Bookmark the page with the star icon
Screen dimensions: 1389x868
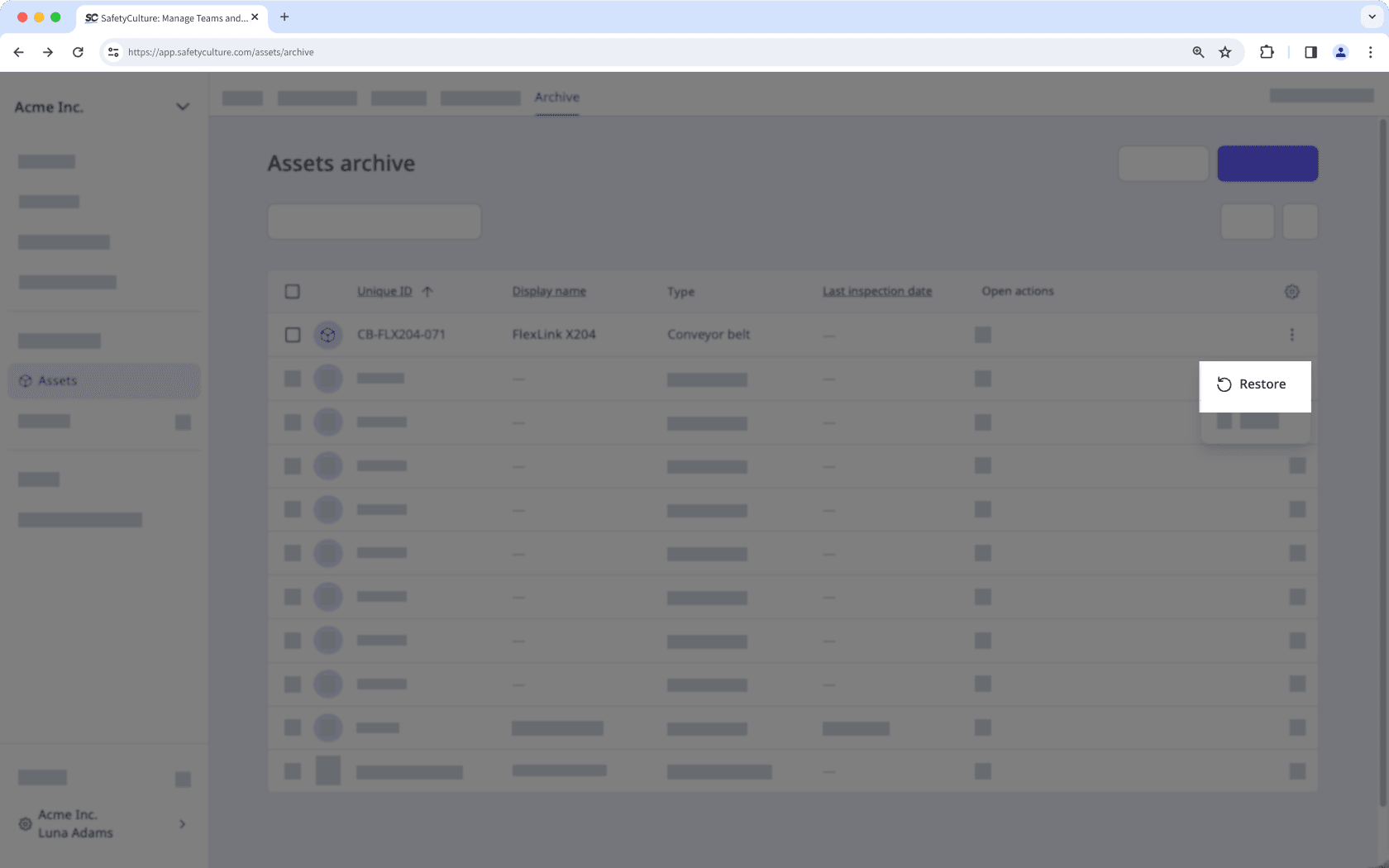point(1225,51)
